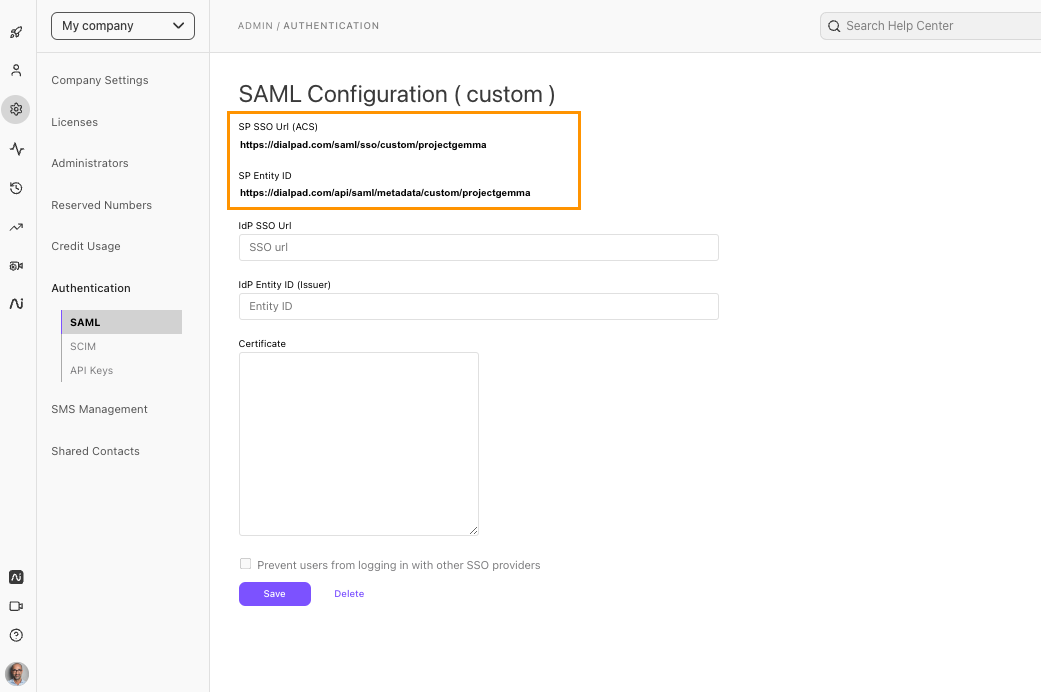Open the Licenses section
Image resolution: width=1041 pixels, height=692 pixels.
(74, 122)
